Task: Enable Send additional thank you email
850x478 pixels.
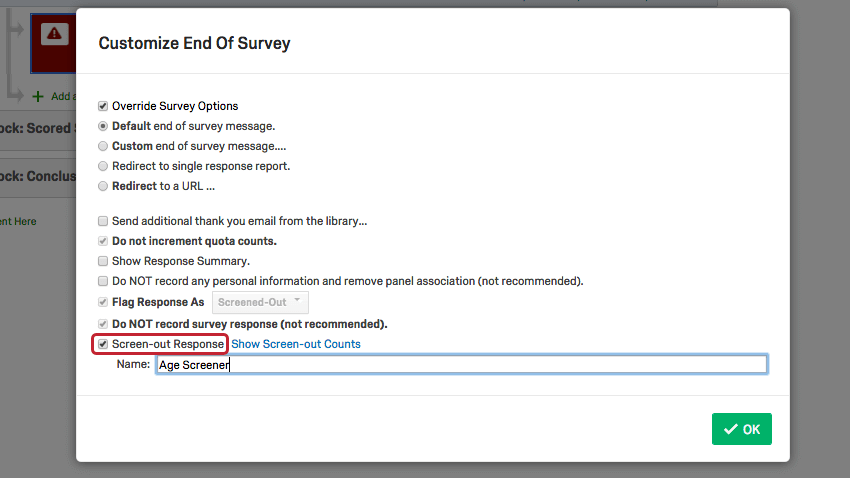Action: pyautogui.click(x=103, y=221)
